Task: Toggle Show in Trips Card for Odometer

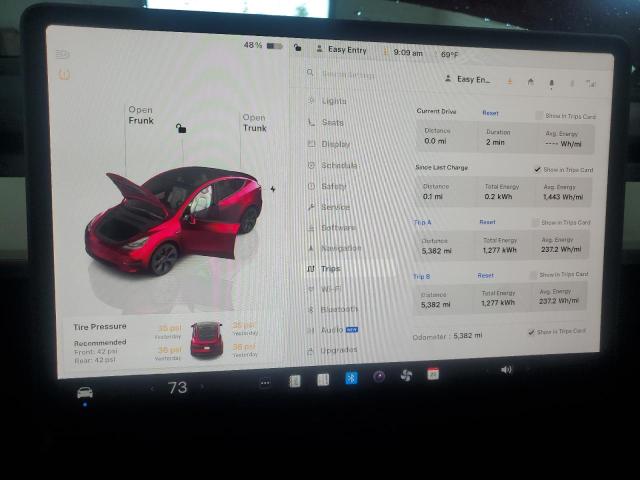Action: pyautogui.click(x=531, y=332)
